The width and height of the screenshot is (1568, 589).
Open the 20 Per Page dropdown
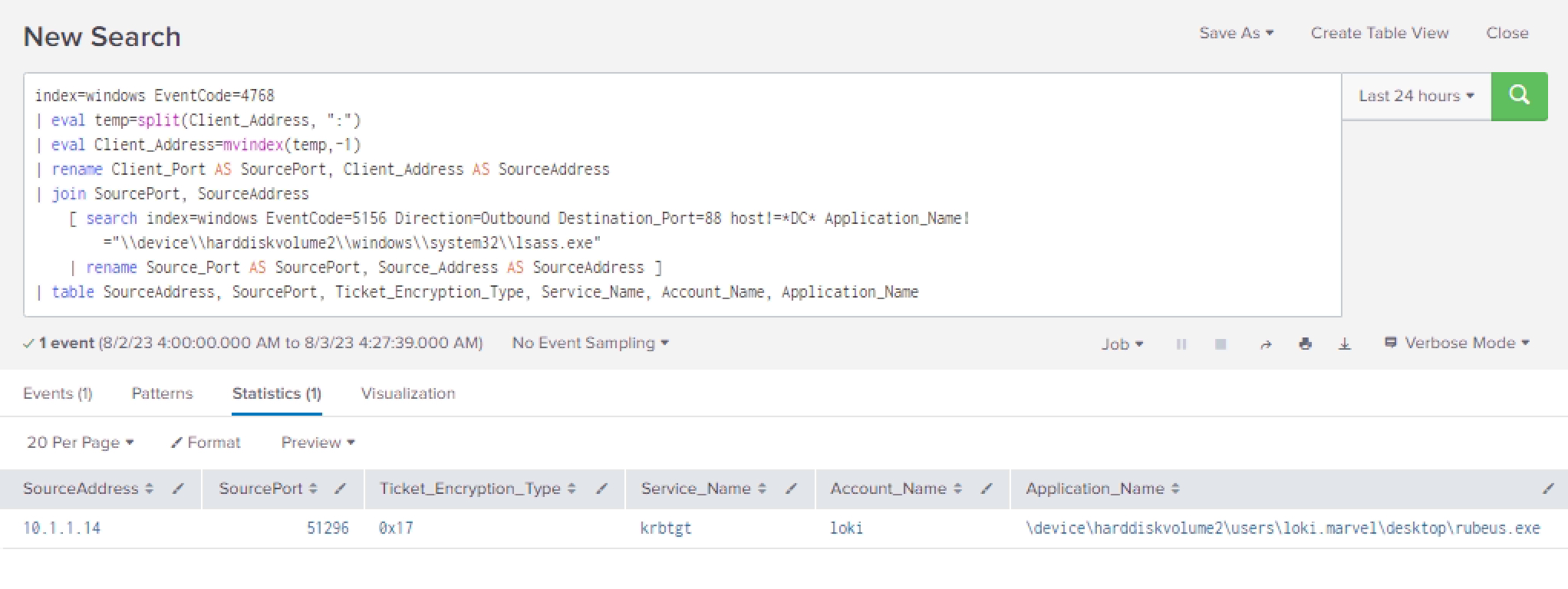tap(80, 443)
